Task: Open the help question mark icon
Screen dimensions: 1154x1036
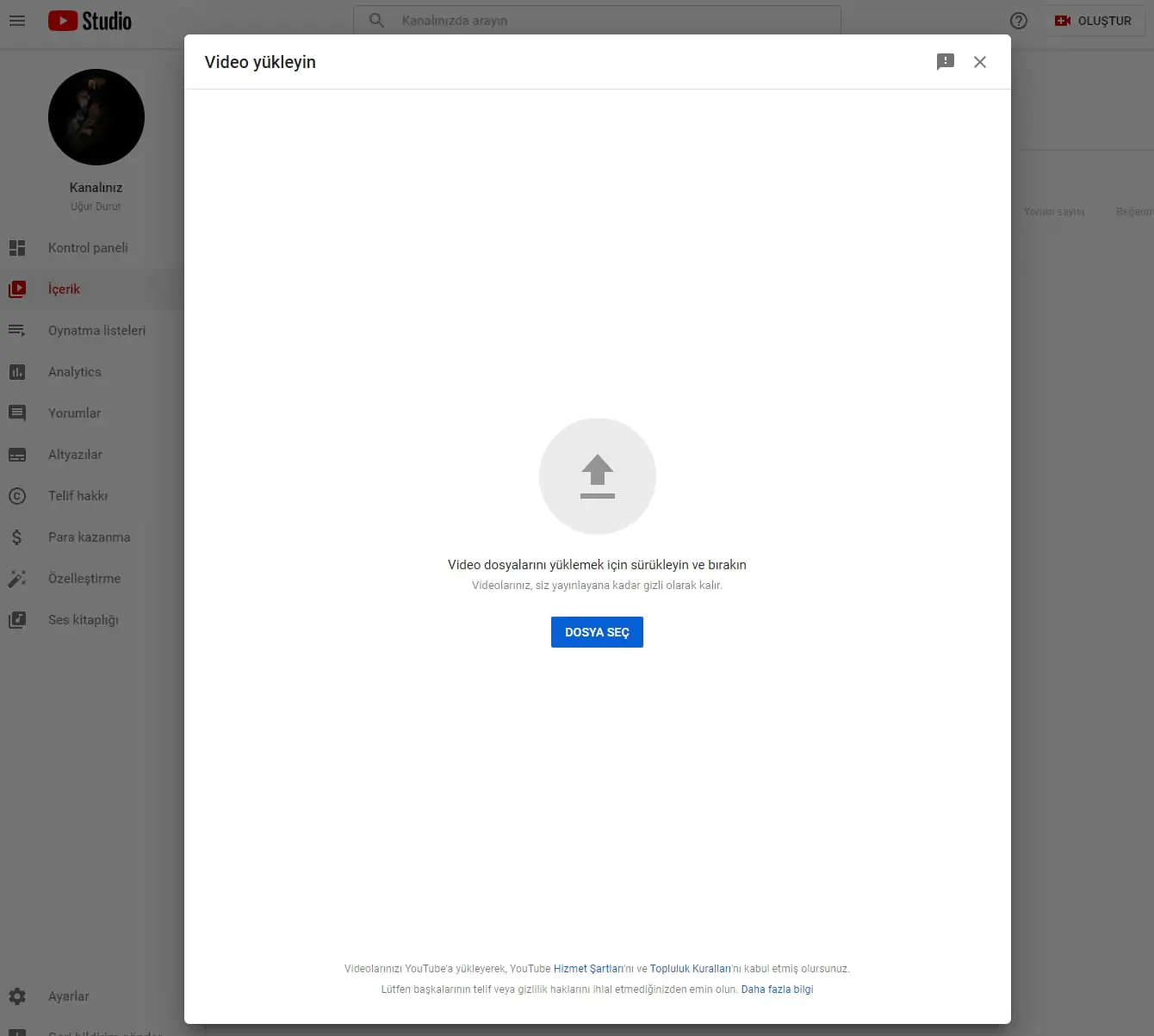Action: (x=1019, y=21)
